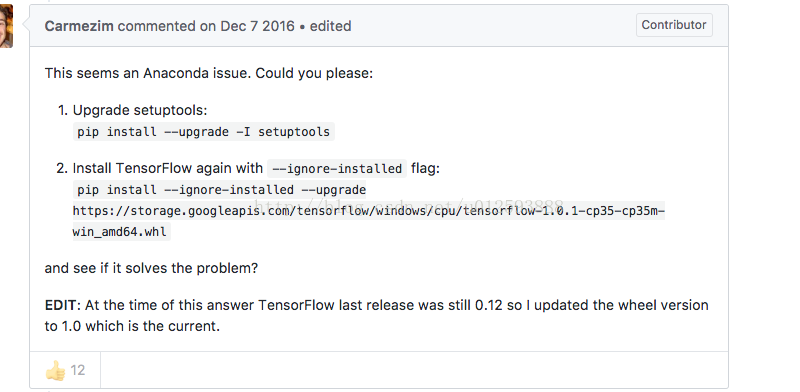Screen dimensions: 800x392
Task: Click the reaction count 12
Action: tap(78, 371)
